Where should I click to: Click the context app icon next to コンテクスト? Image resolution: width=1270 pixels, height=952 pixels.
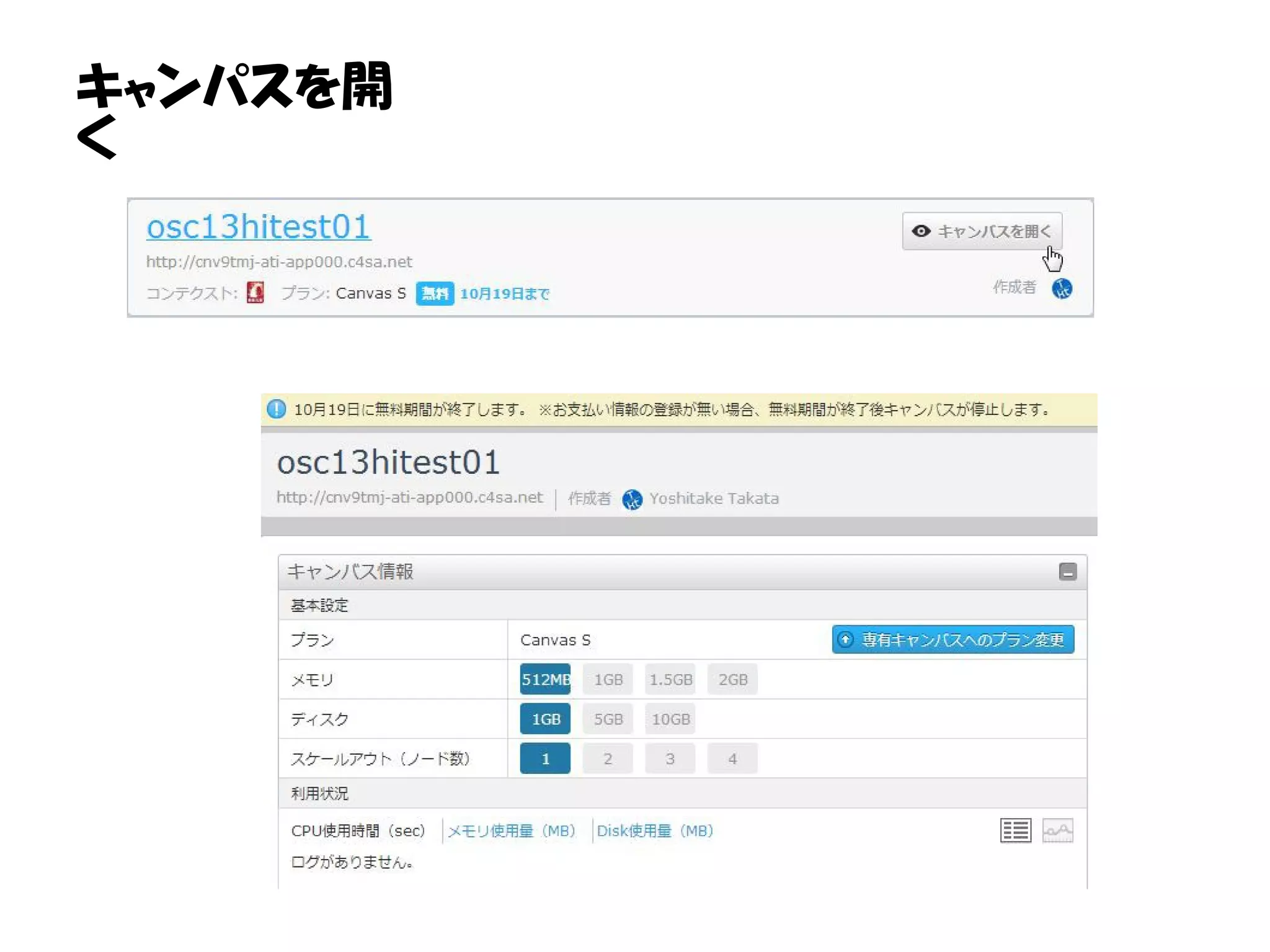255,292
